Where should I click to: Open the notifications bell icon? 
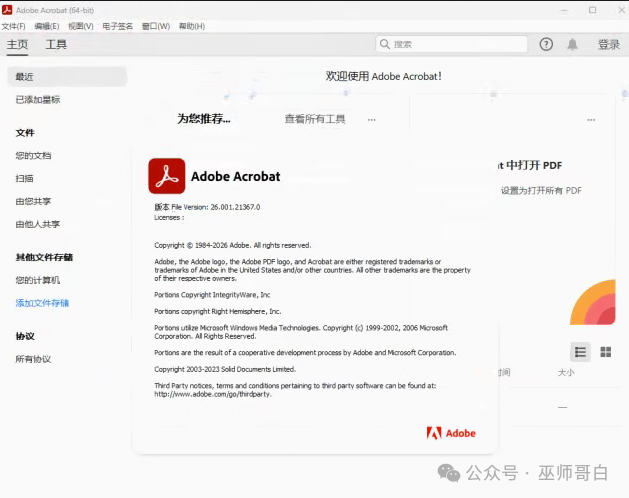pyautogui.click(x=572, y=44)
